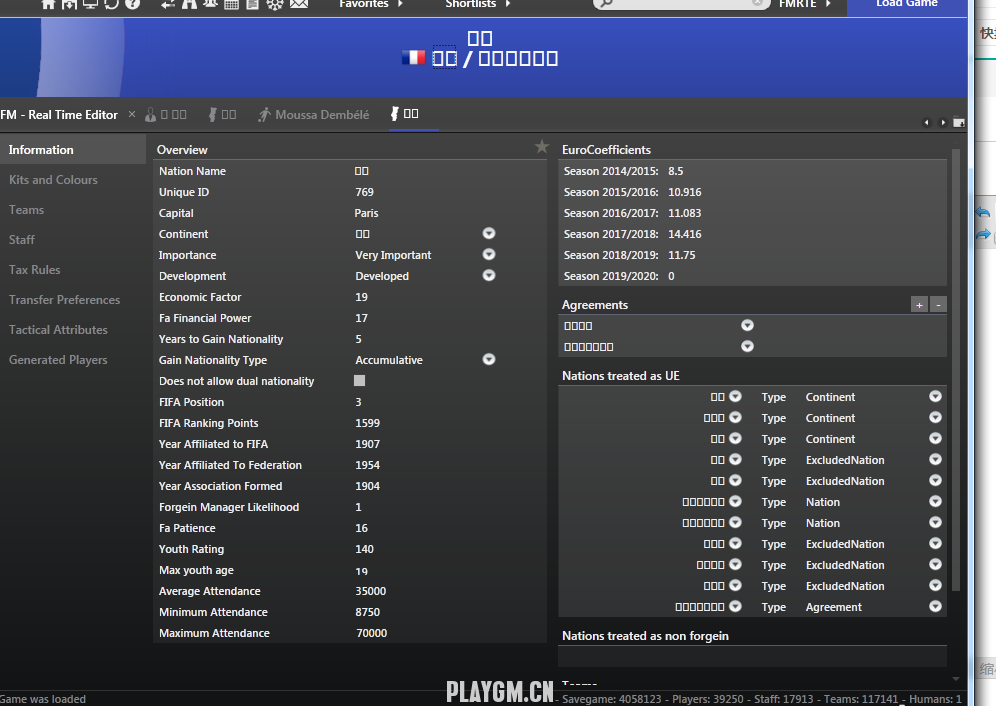Click the Youth Rating value 140
Image resolution: width=996 pixels, height=706 pixels.
[x=365, y=549]
